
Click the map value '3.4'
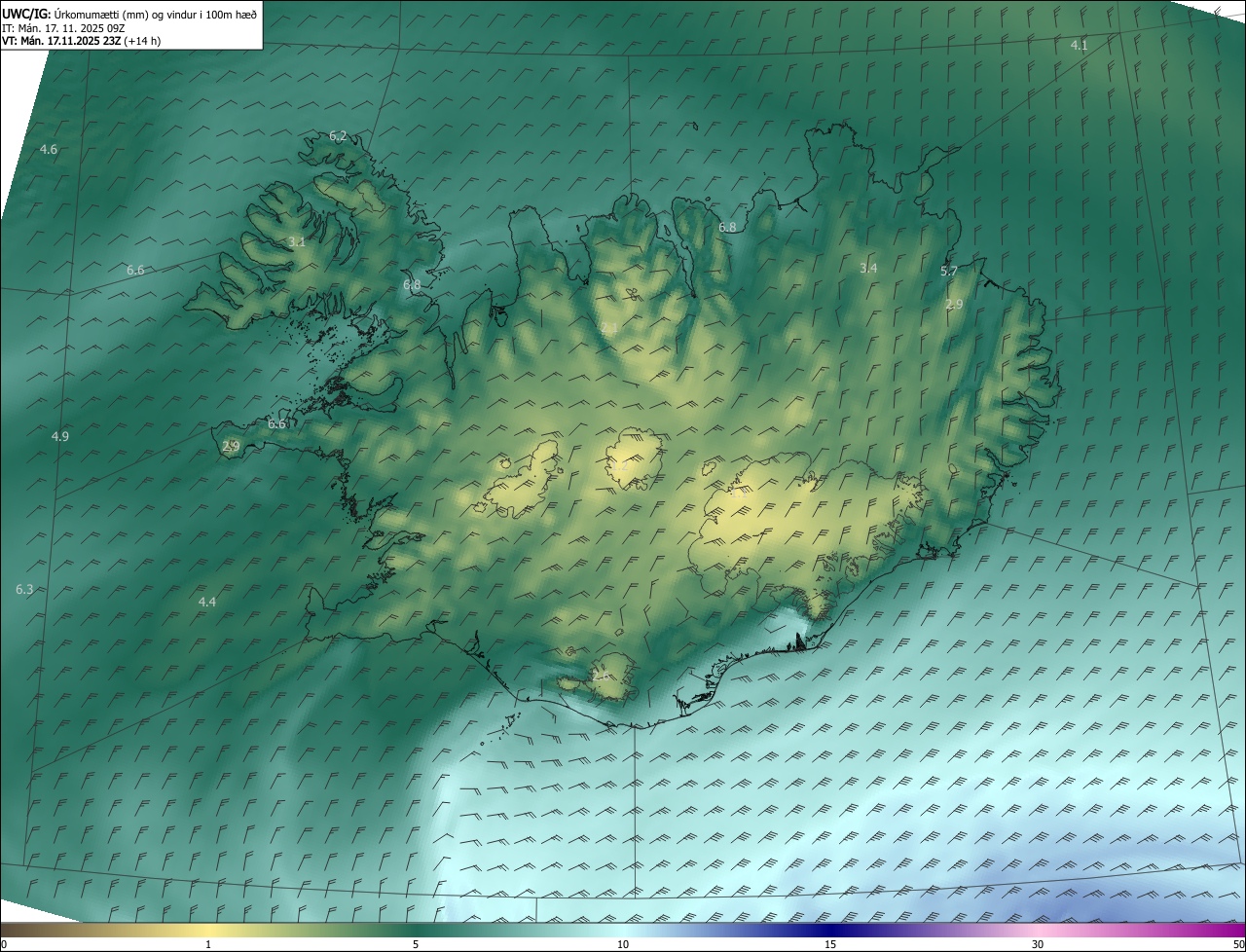coord(868,268)
